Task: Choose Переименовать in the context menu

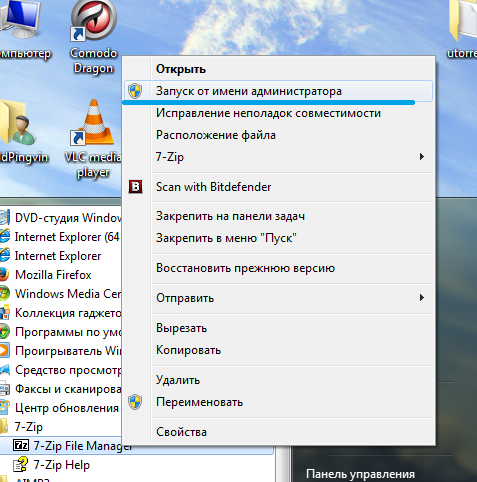Action: click(x=278, y=402)
